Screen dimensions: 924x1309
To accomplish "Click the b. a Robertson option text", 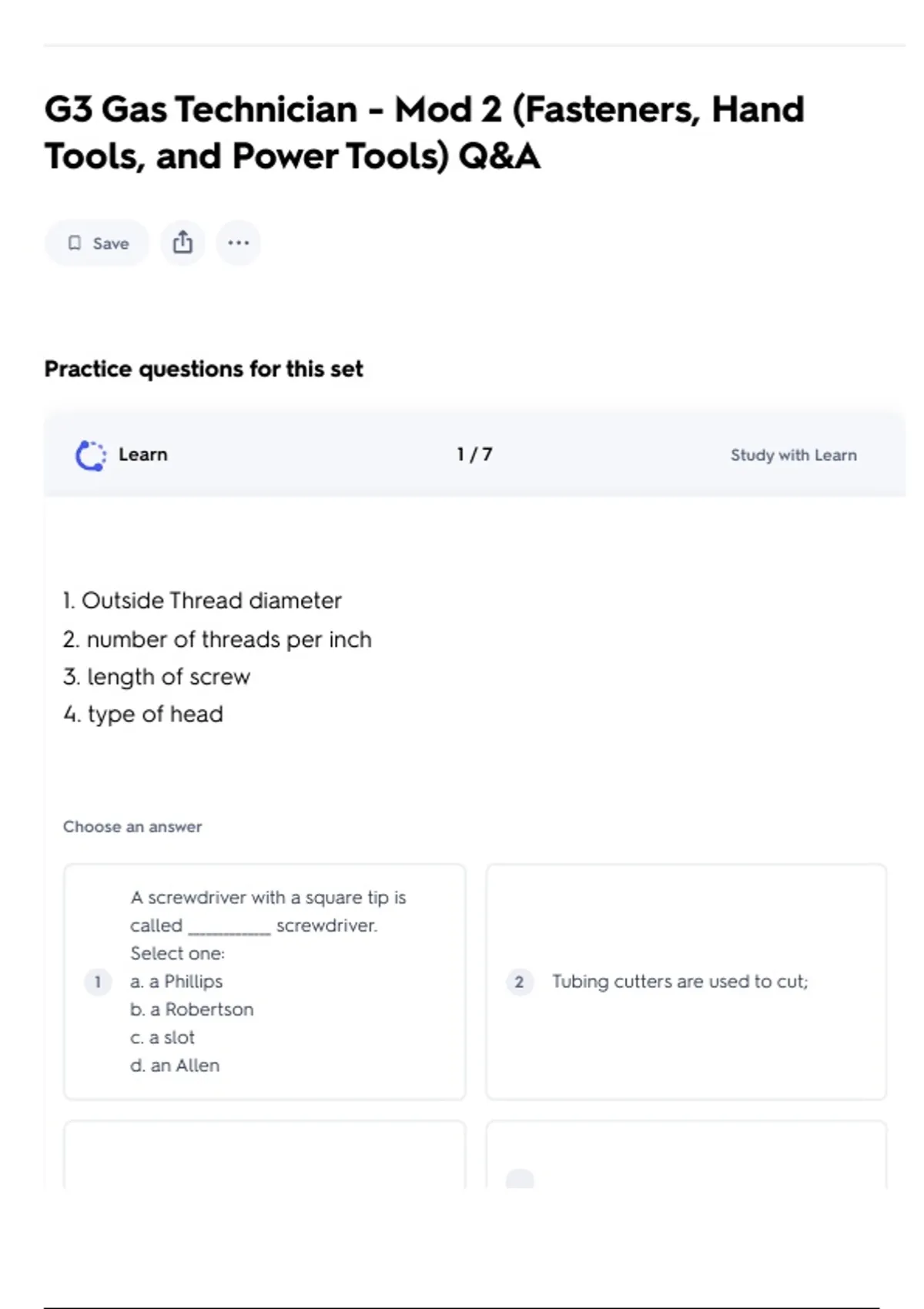I will 192,1009.
